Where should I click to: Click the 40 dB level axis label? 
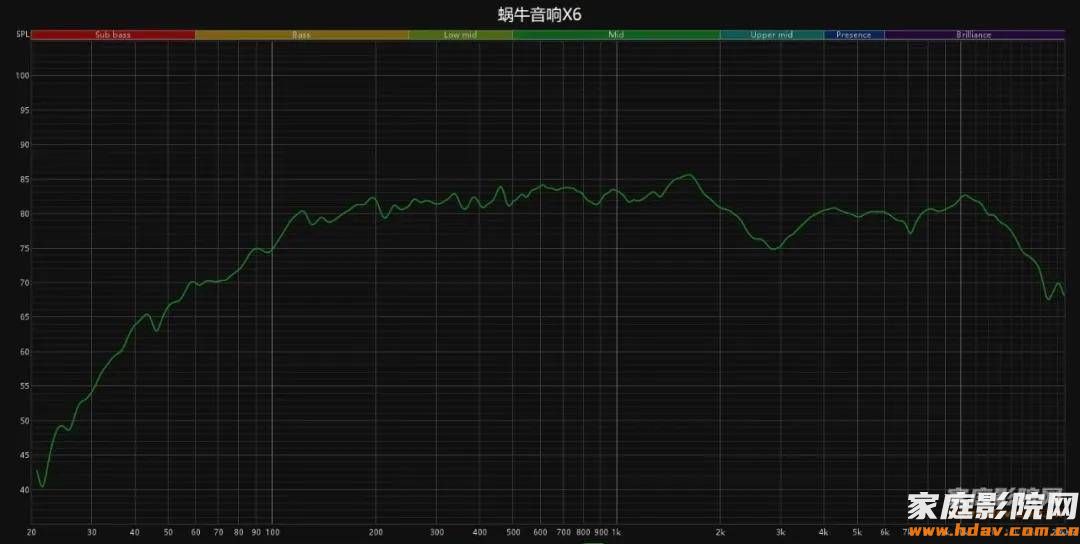[x=22, y=490]
